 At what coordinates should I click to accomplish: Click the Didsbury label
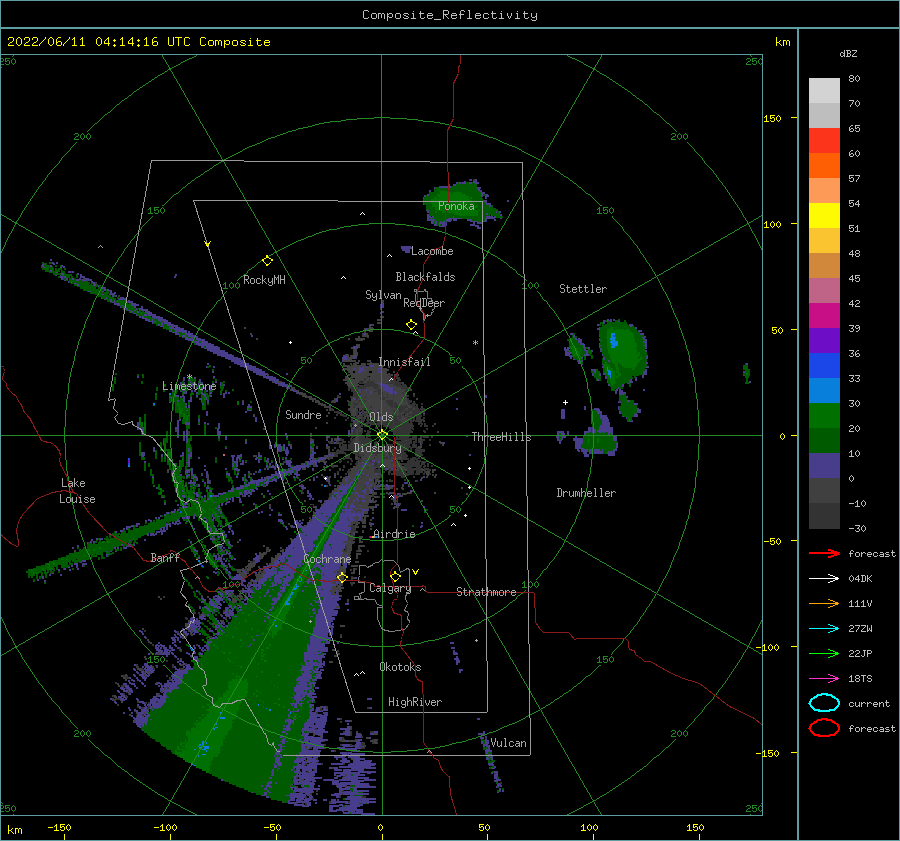tap(377, 448)
